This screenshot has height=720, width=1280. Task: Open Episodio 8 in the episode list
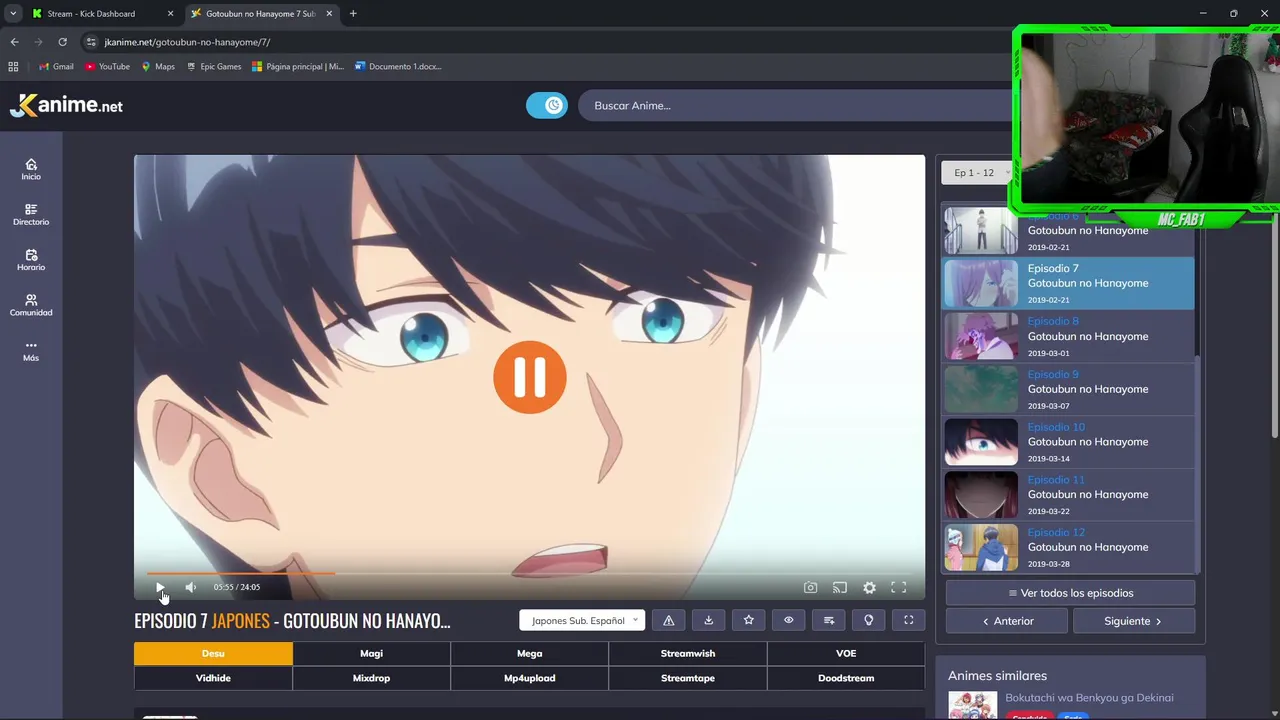tap(1068, 336)
